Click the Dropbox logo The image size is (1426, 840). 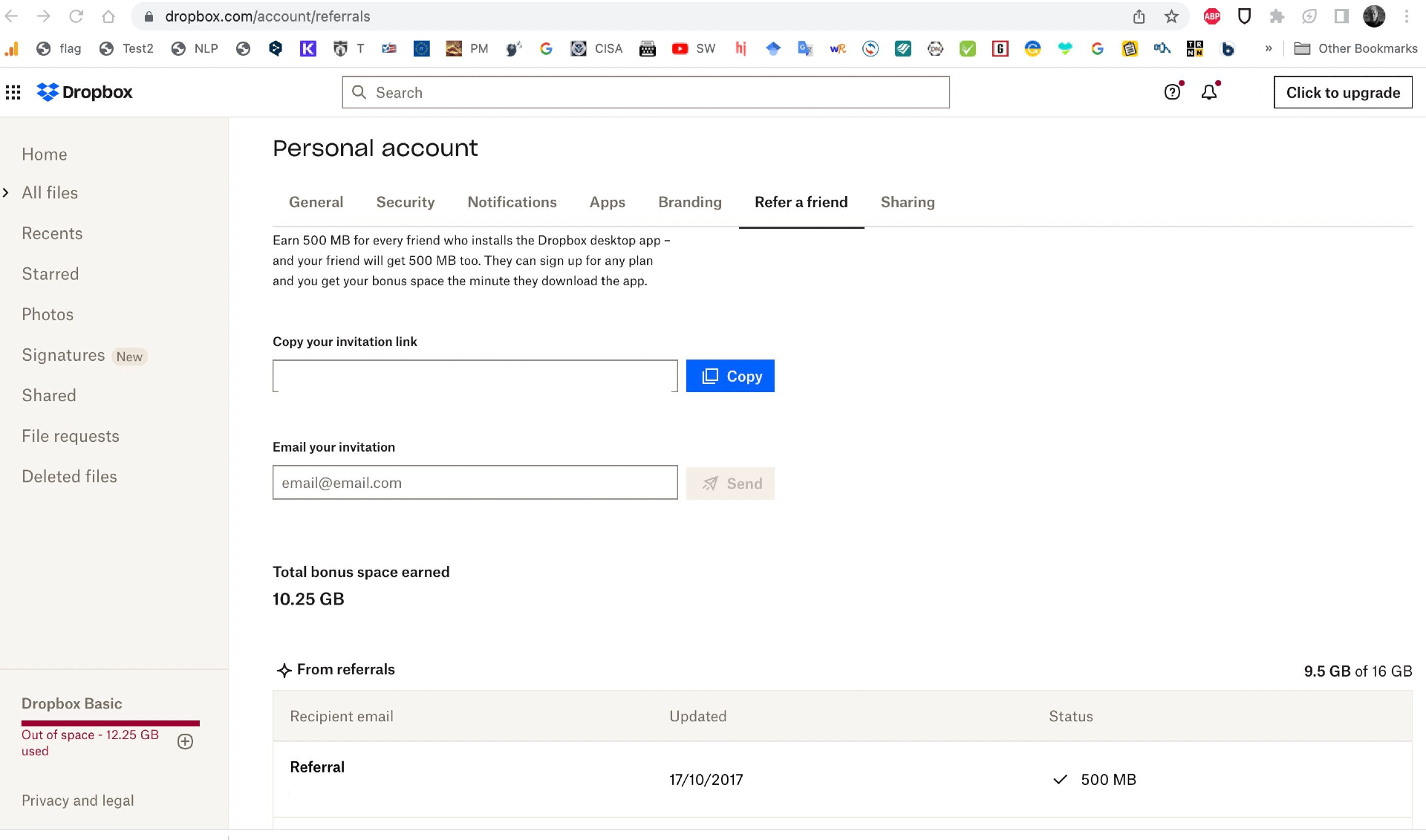85,92
